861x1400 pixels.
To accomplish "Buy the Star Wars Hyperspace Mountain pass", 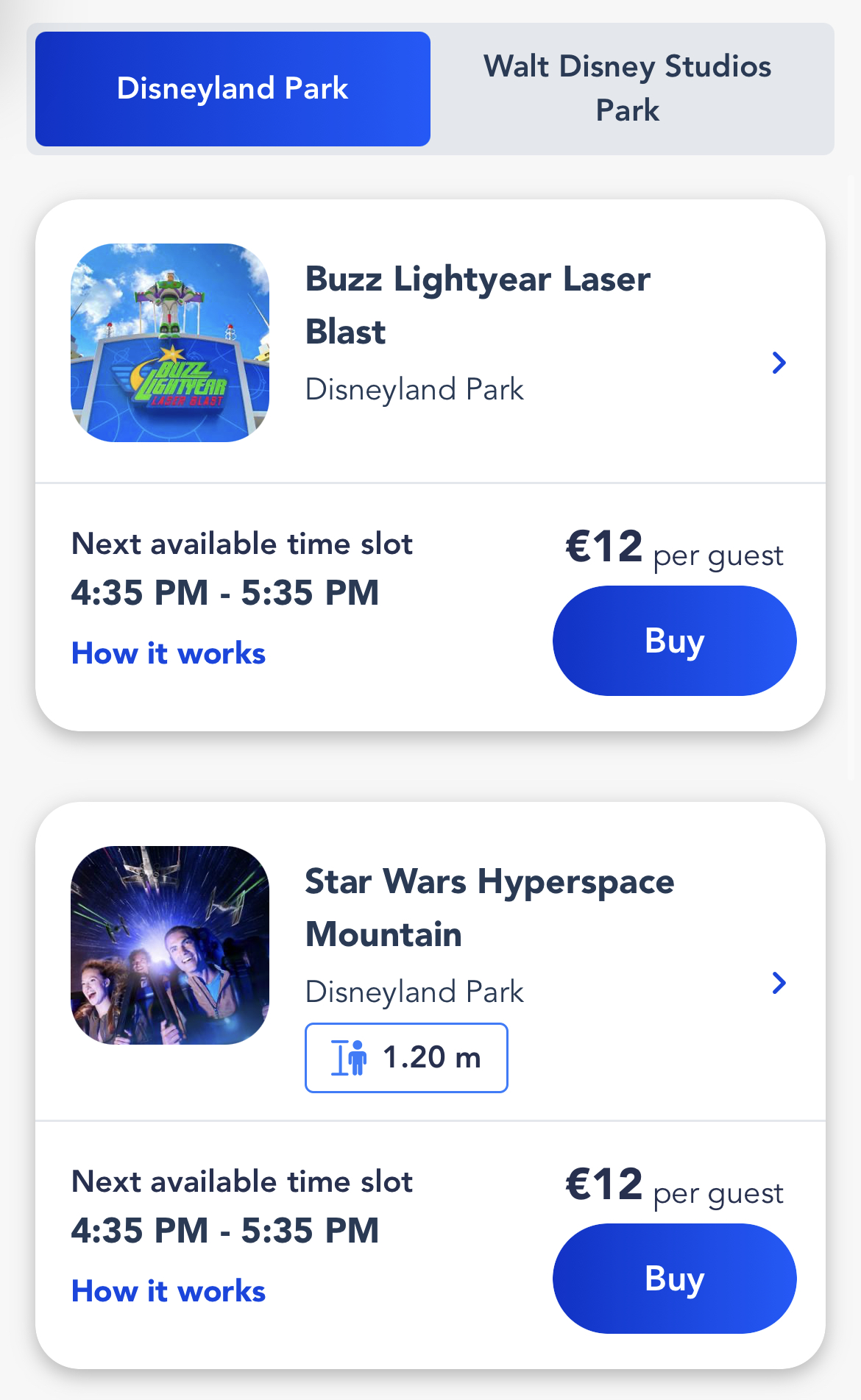I will point(674,1279).
